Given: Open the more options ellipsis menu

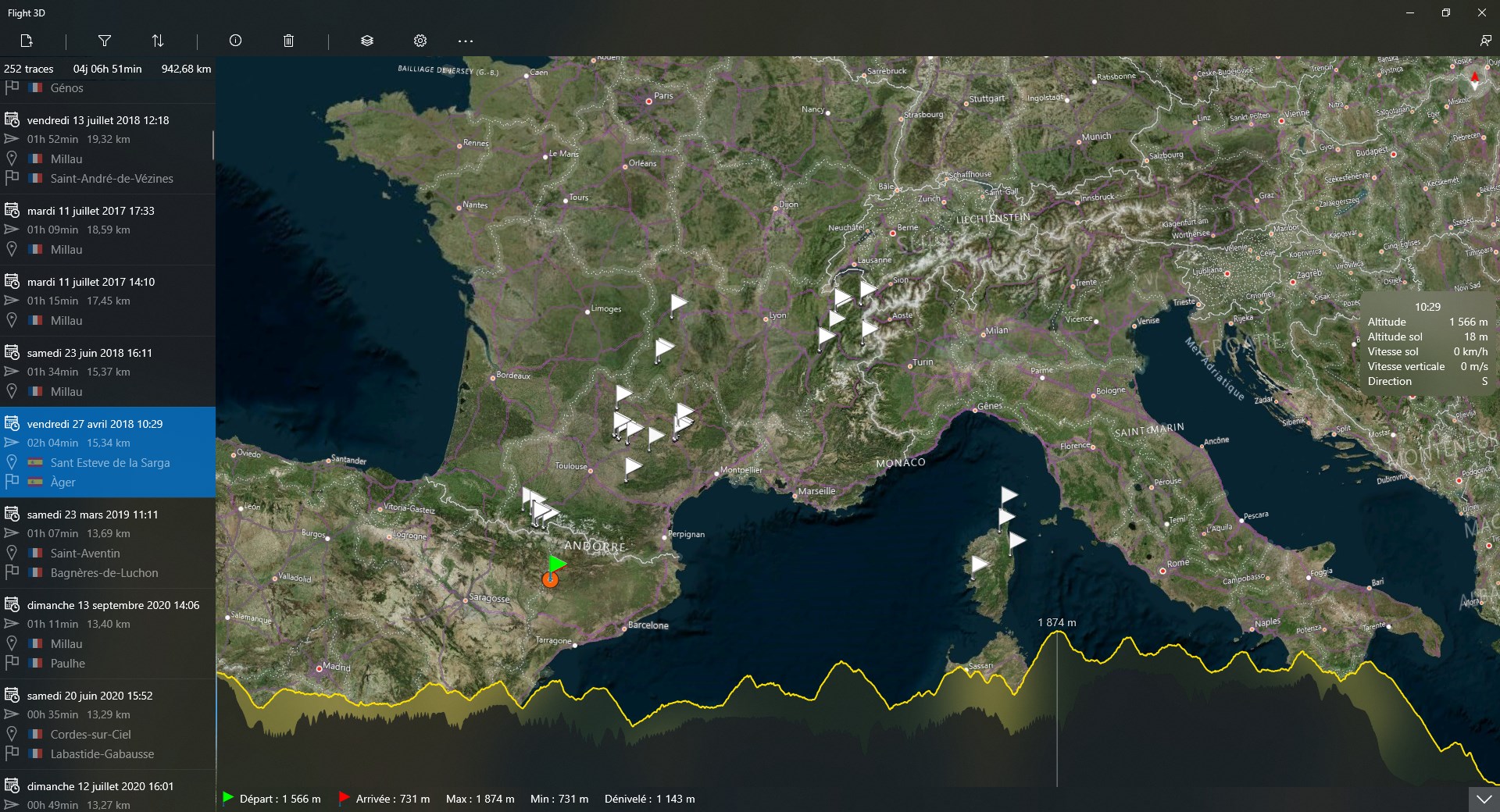Looking at the screenshot, I should [466, 41].
